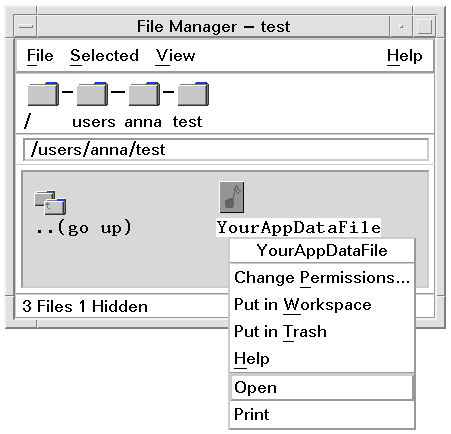Select the YourAppDataFile audio note icon
This screenshot has height=434, width=451.
[x=232, y=197]
